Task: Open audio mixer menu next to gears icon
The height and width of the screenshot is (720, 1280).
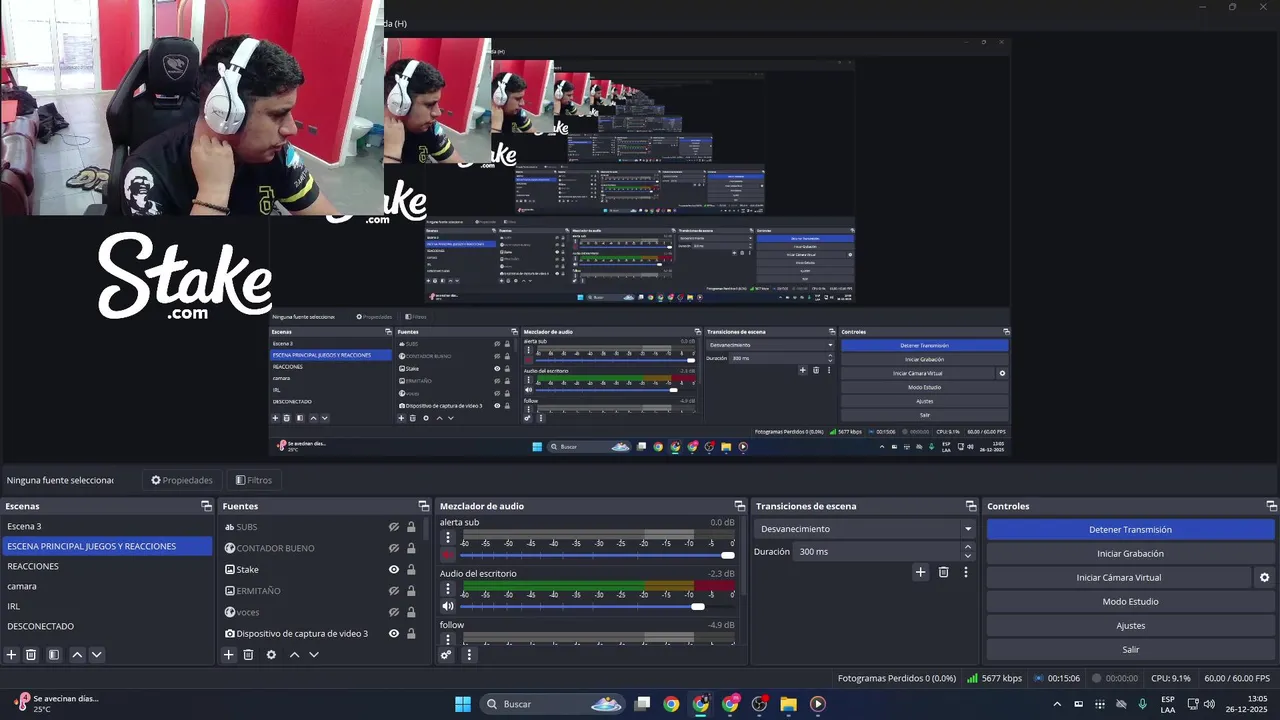Action: tap(469, 655)
